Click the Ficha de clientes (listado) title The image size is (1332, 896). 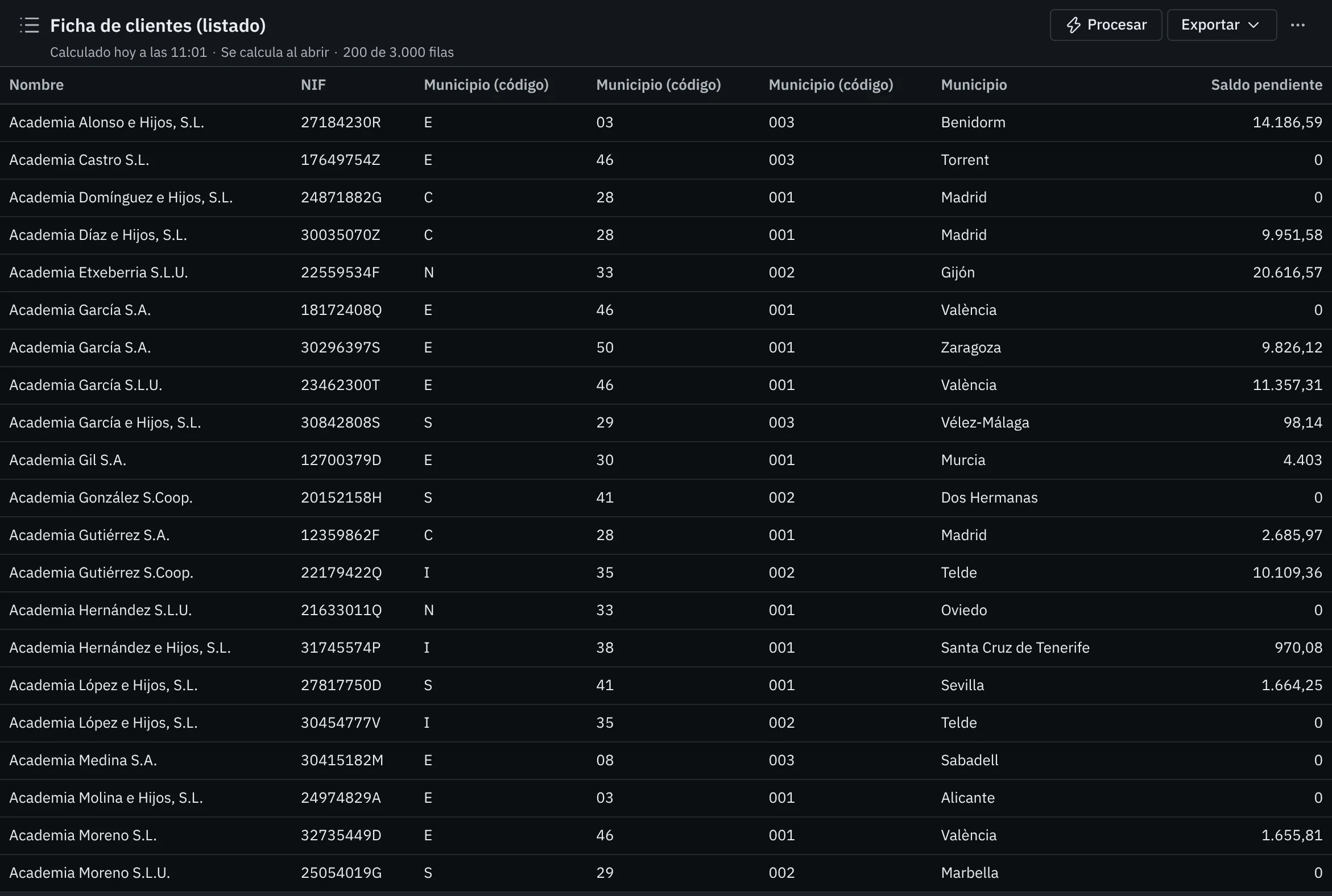(x=158, y=25)
